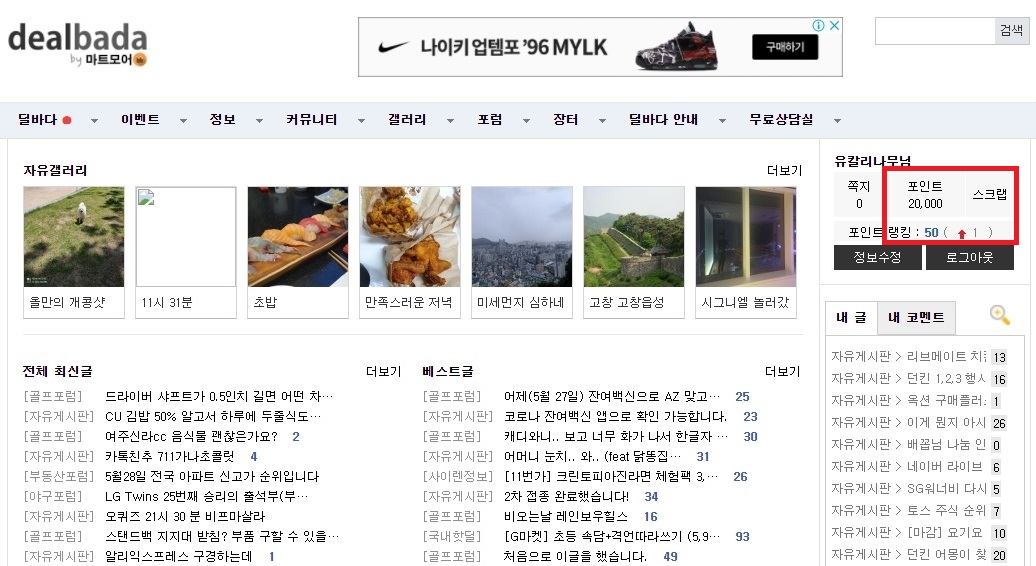This screenshot has width=1036, height=566.
Task: Click the ad info icon on Nike banner
Action: (x=817, y=26)
